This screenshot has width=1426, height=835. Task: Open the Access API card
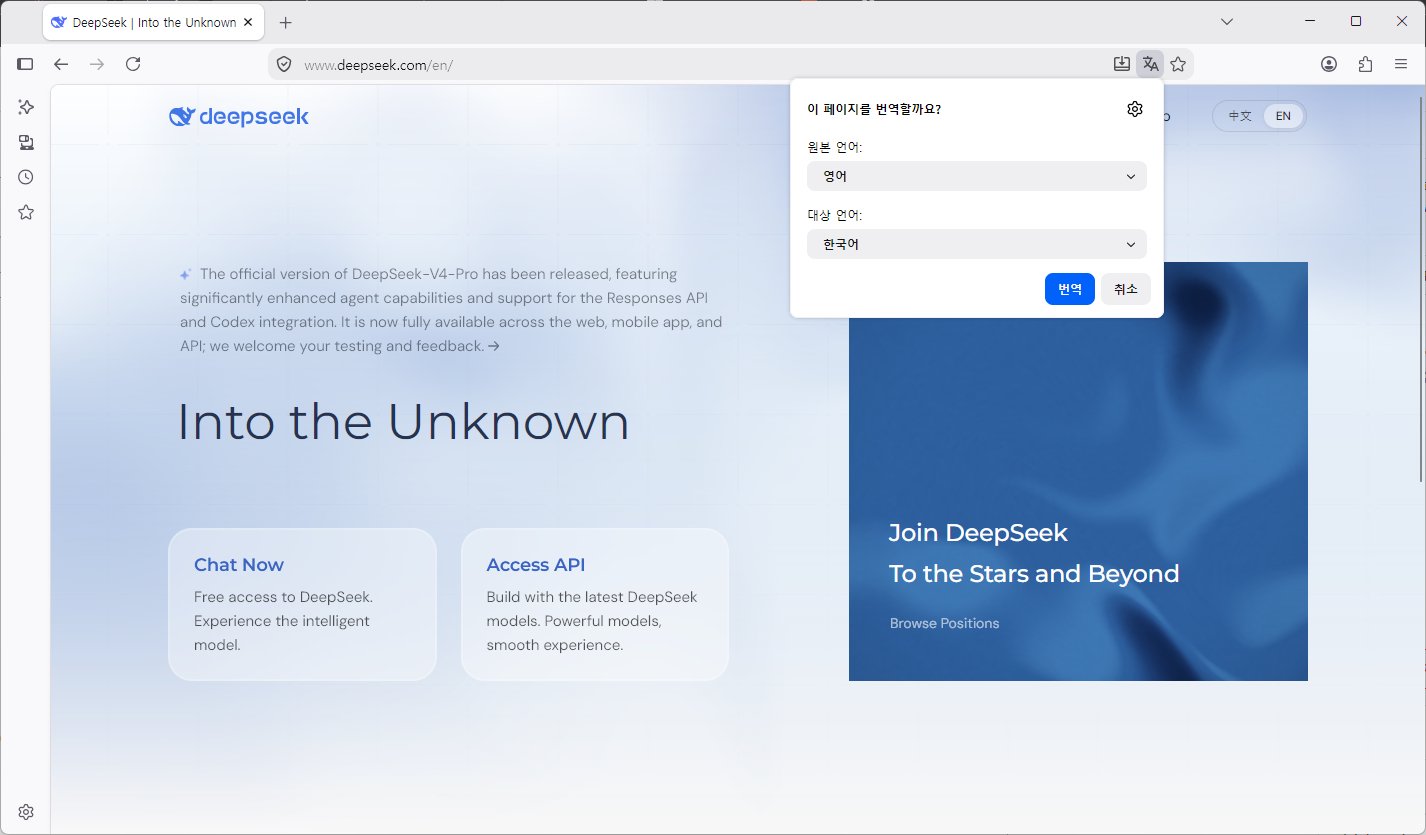pyautogui.click(x=595, y=604)
